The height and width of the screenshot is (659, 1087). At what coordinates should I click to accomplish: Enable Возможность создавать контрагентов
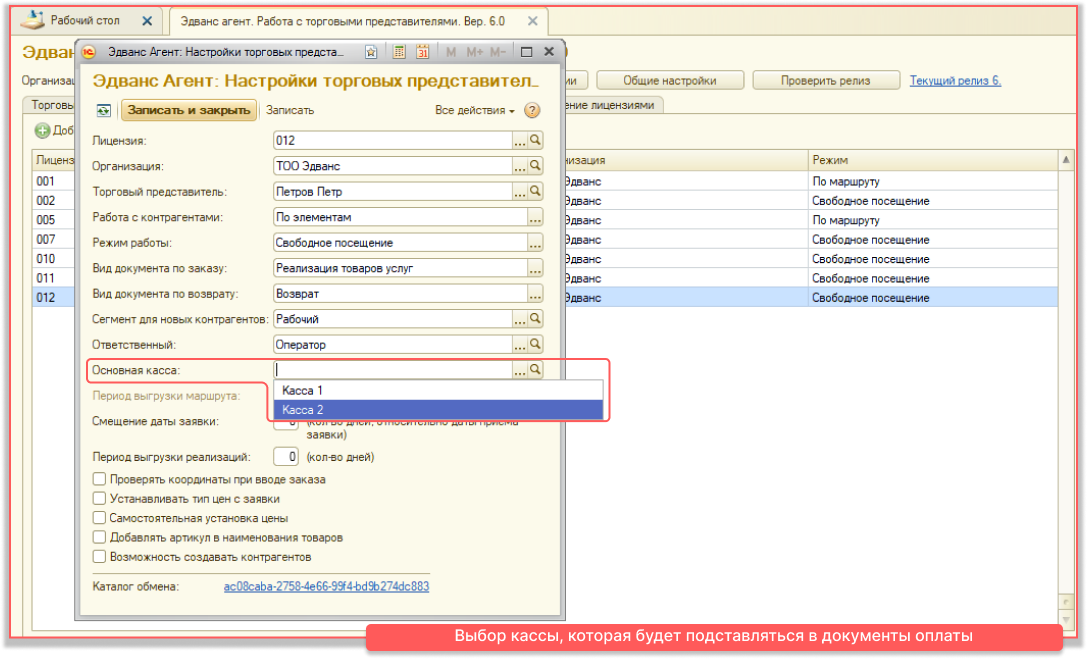pos(99,556)
